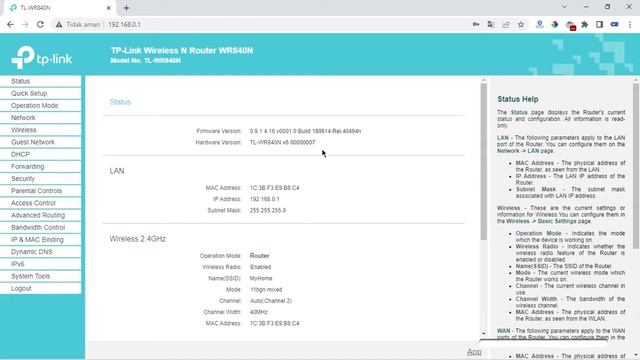The height and width of the screenshot is (360, 640).
Task: Click the Wireless Radio Enabled value
Action: tap(260, 267)
